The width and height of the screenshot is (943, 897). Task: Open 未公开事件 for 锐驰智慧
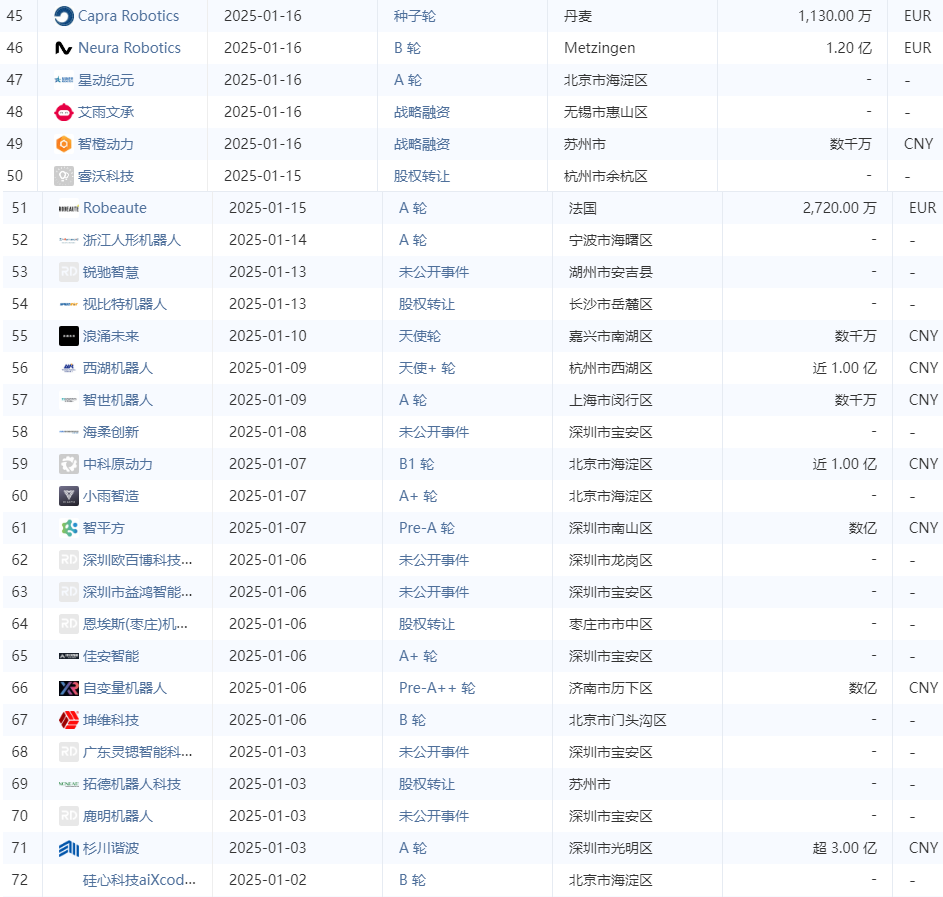click(434, 272)
